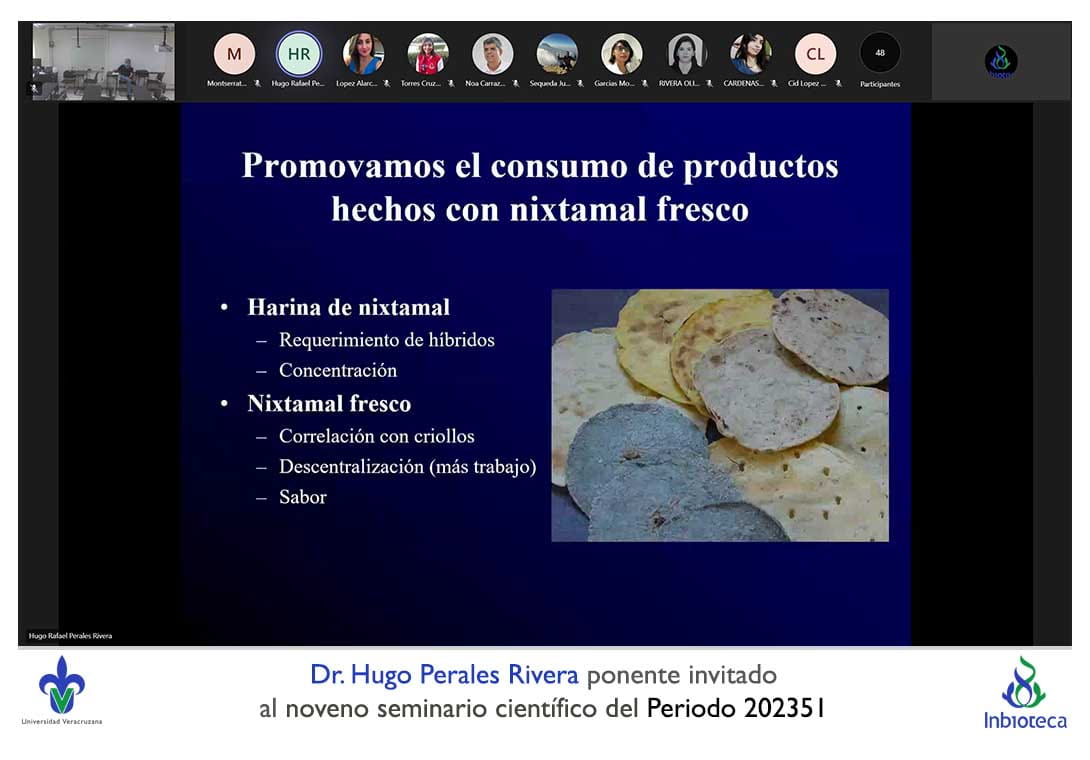The image size is (1090, 760).
Task: Click the Inbioteca logo in footer
Action: click(1024, 693)
